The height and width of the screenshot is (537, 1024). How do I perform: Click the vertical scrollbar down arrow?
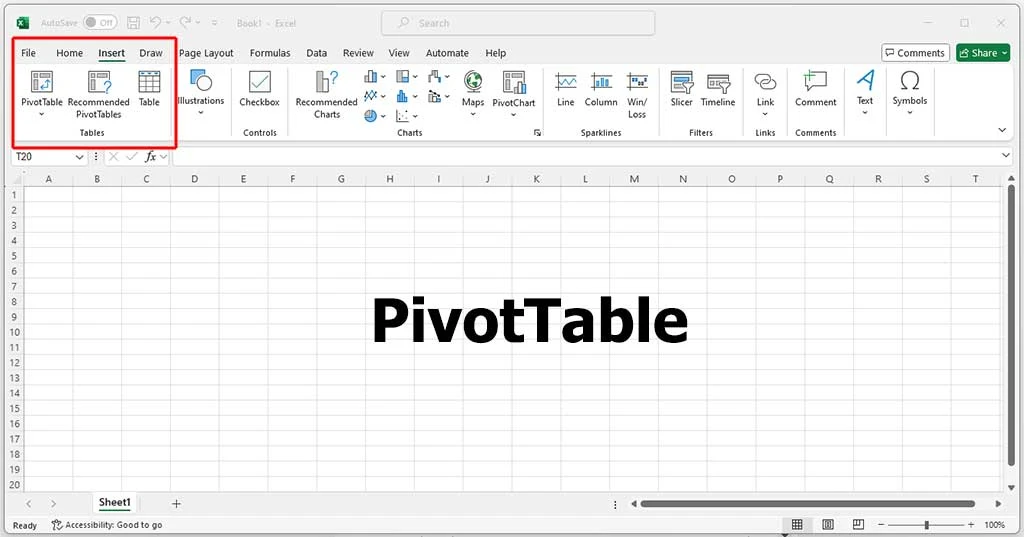pos(1011,487)
